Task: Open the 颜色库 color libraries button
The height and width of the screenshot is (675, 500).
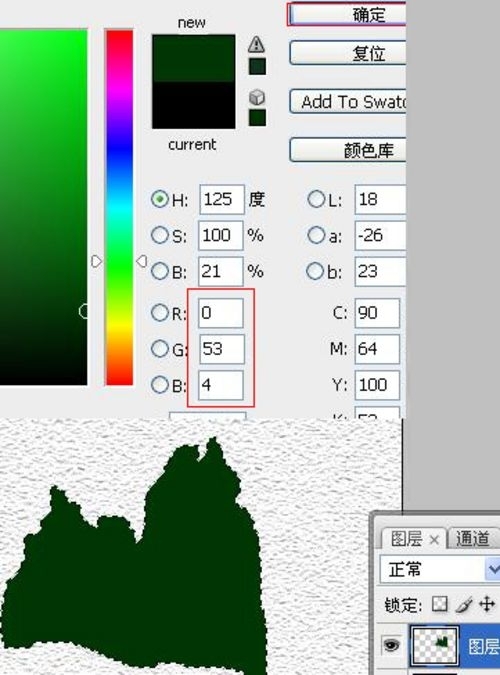Action: tap(348, 150)
